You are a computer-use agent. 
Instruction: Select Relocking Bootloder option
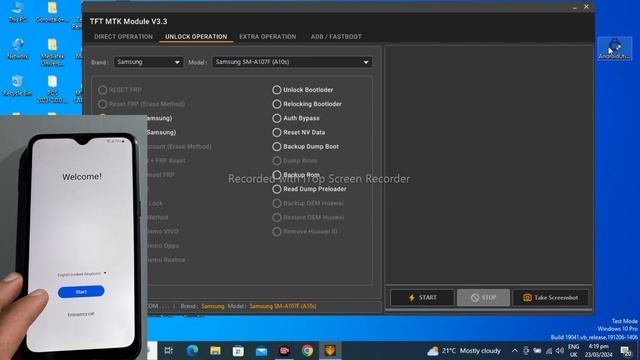pos(307,104)
